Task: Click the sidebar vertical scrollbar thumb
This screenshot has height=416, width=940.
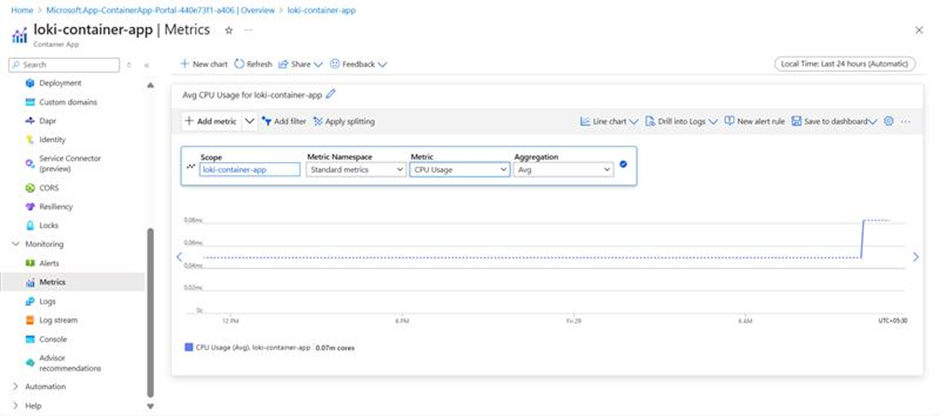Action: [150, 312]
